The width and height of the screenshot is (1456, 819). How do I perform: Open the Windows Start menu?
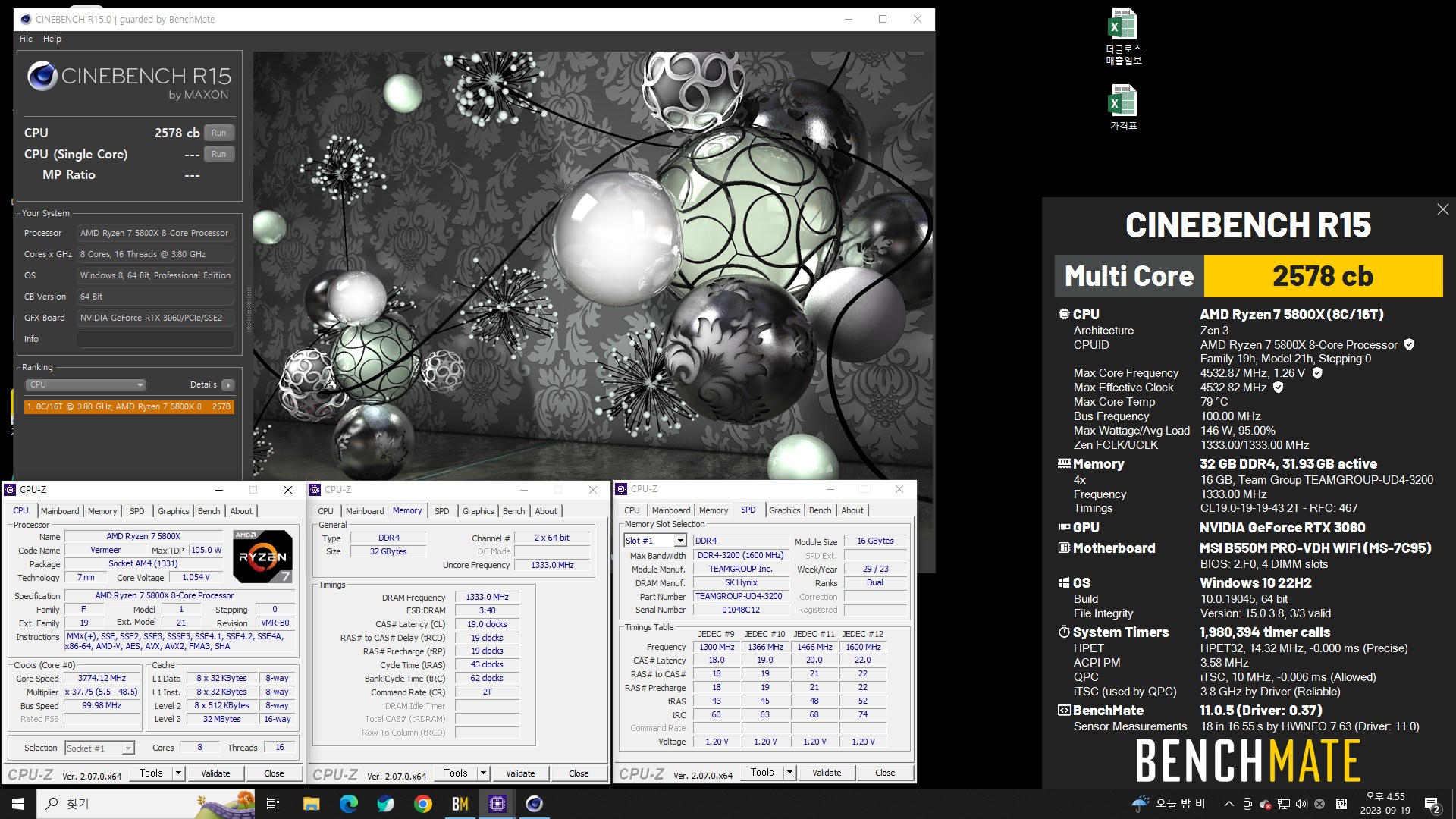[x=18, y=804]
